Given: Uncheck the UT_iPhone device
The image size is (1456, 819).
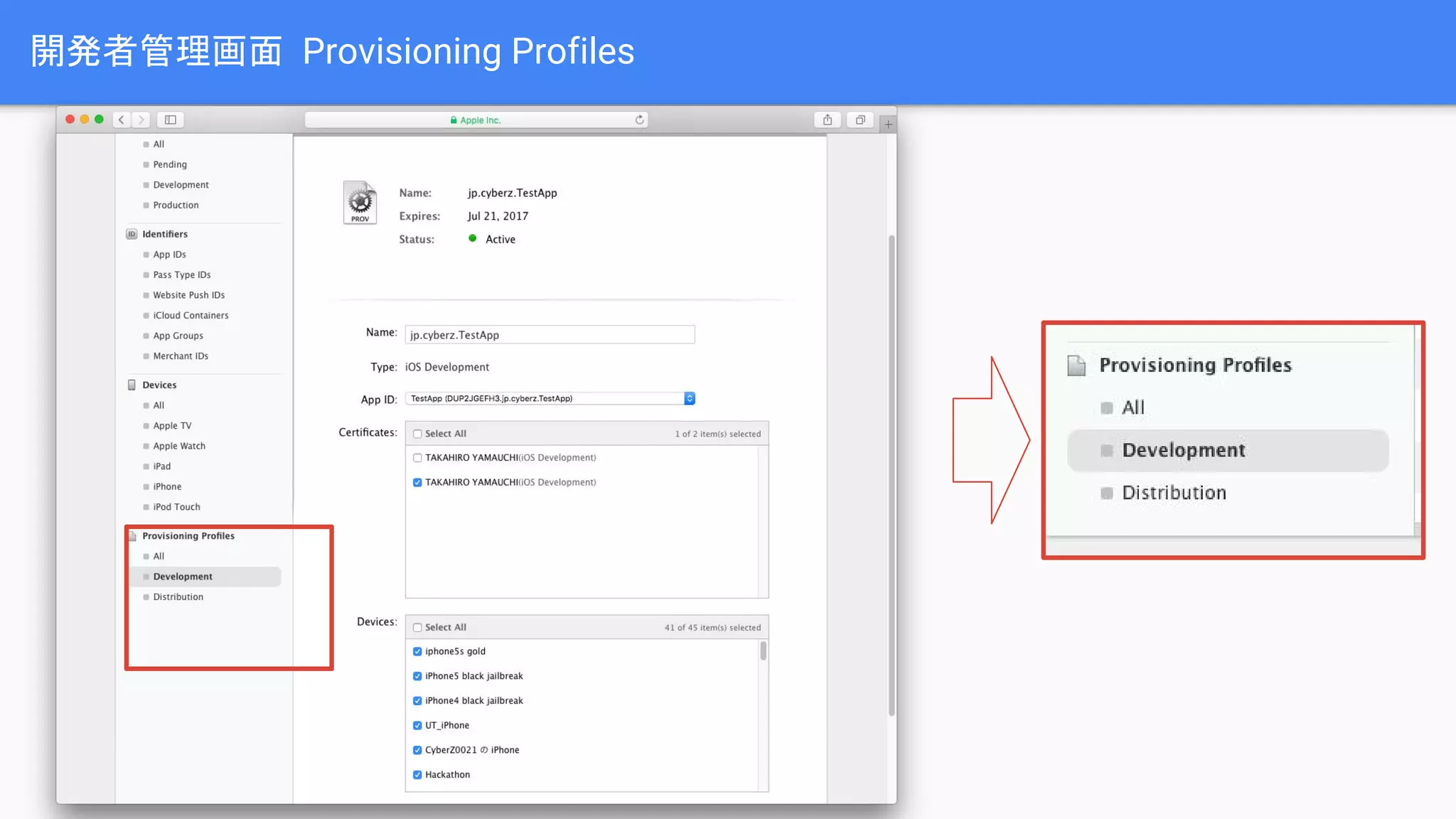Looking at the screenshot, I should coord(417,725).
